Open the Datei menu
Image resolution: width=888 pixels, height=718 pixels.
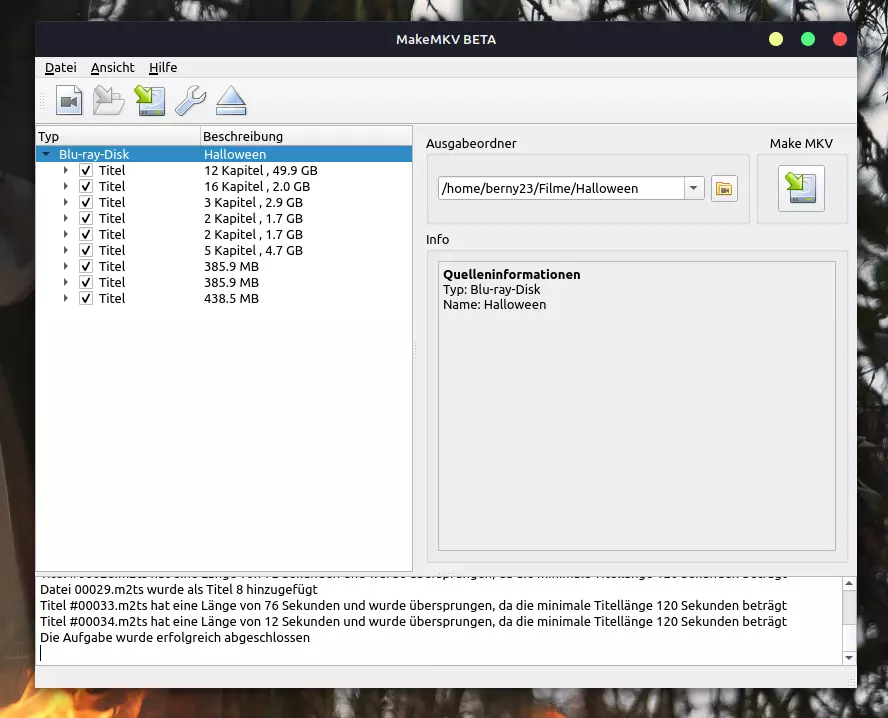(x=61, y=67)
